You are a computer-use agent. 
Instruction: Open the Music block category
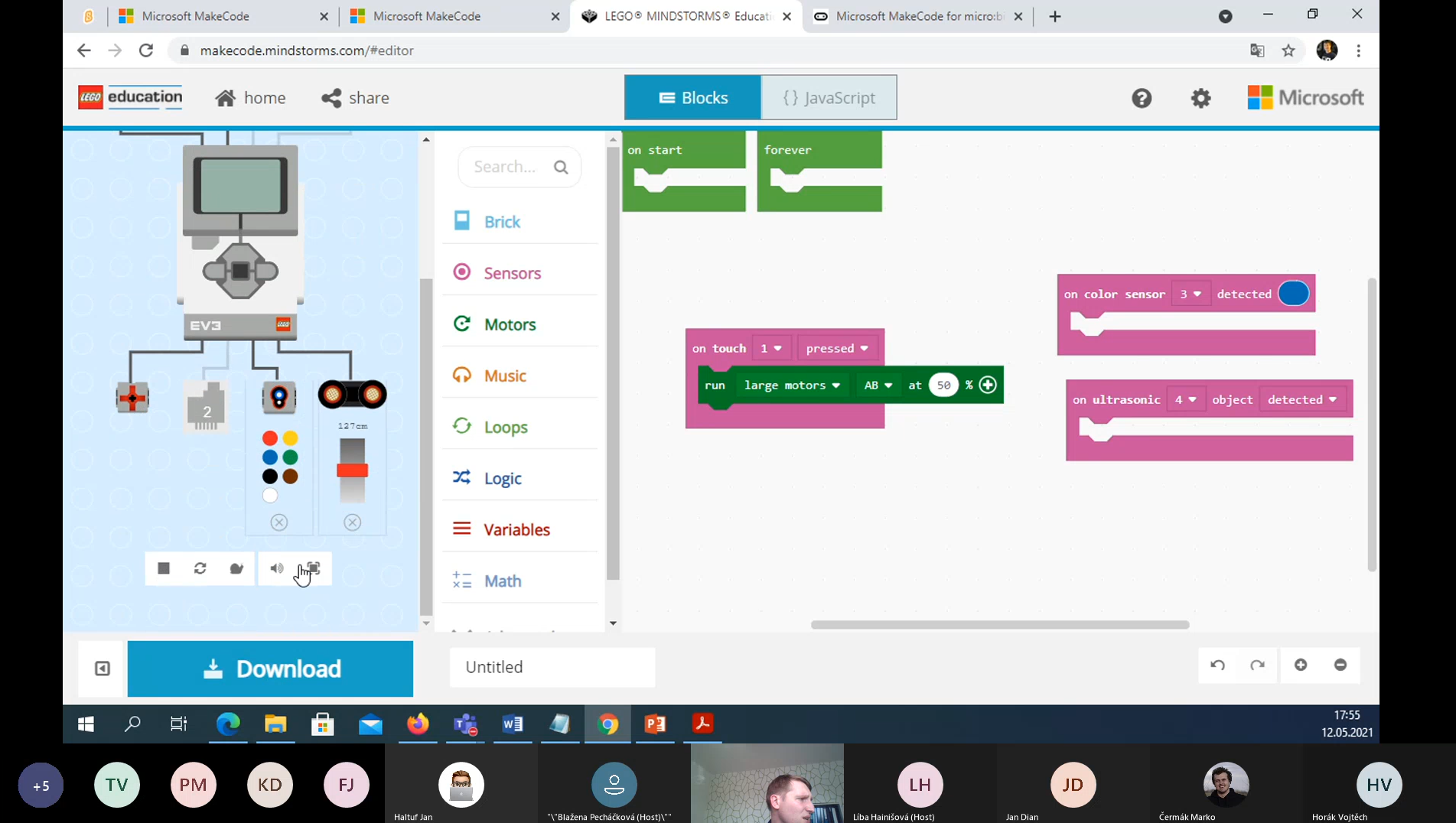pos(520,376)
